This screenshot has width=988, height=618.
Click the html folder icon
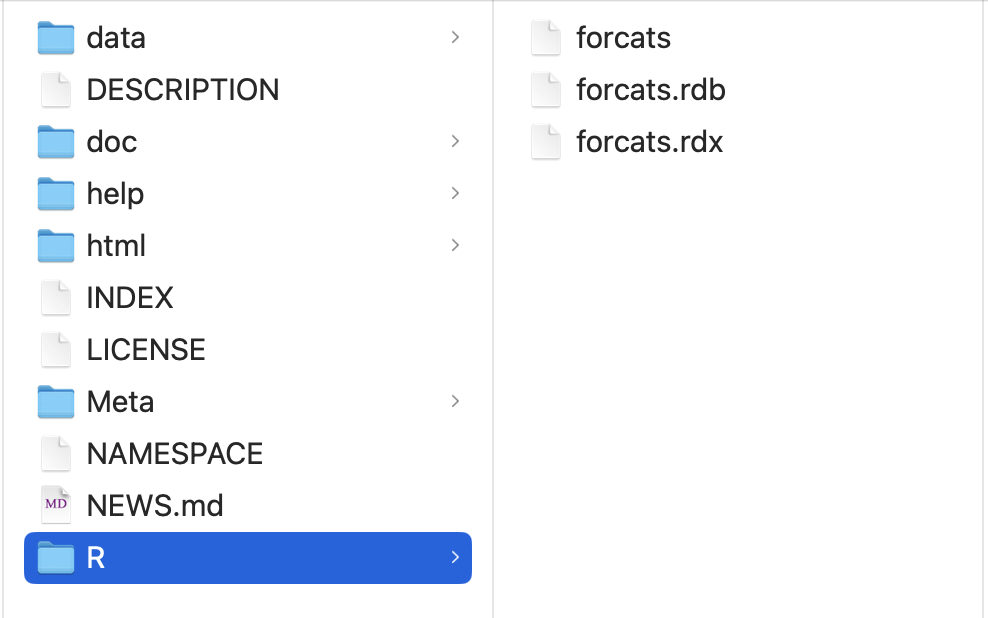(56, 246)
